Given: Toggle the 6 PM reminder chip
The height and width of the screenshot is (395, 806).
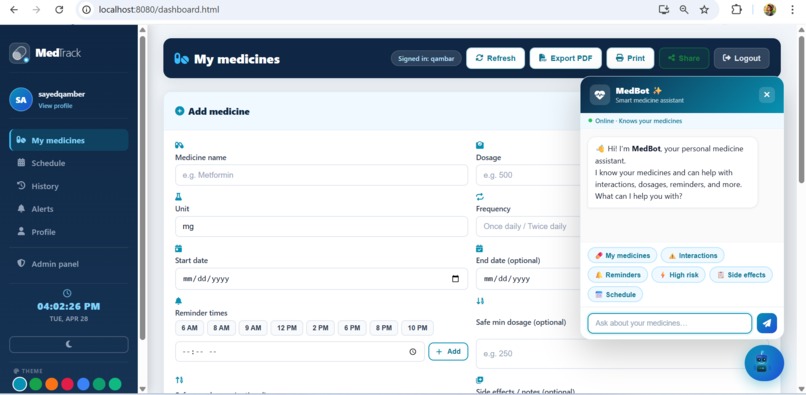Looking at the screenshot, I should pyautogui.click(x=352, y=328).
